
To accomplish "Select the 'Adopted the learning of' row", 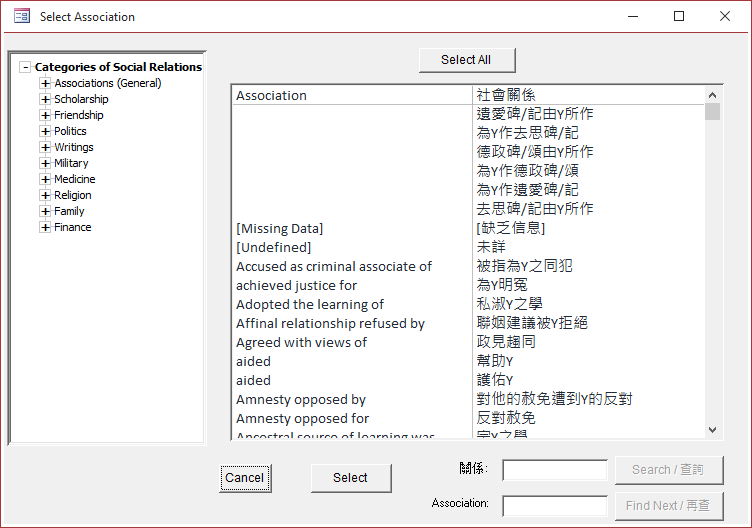I will (x=310, y=304).
